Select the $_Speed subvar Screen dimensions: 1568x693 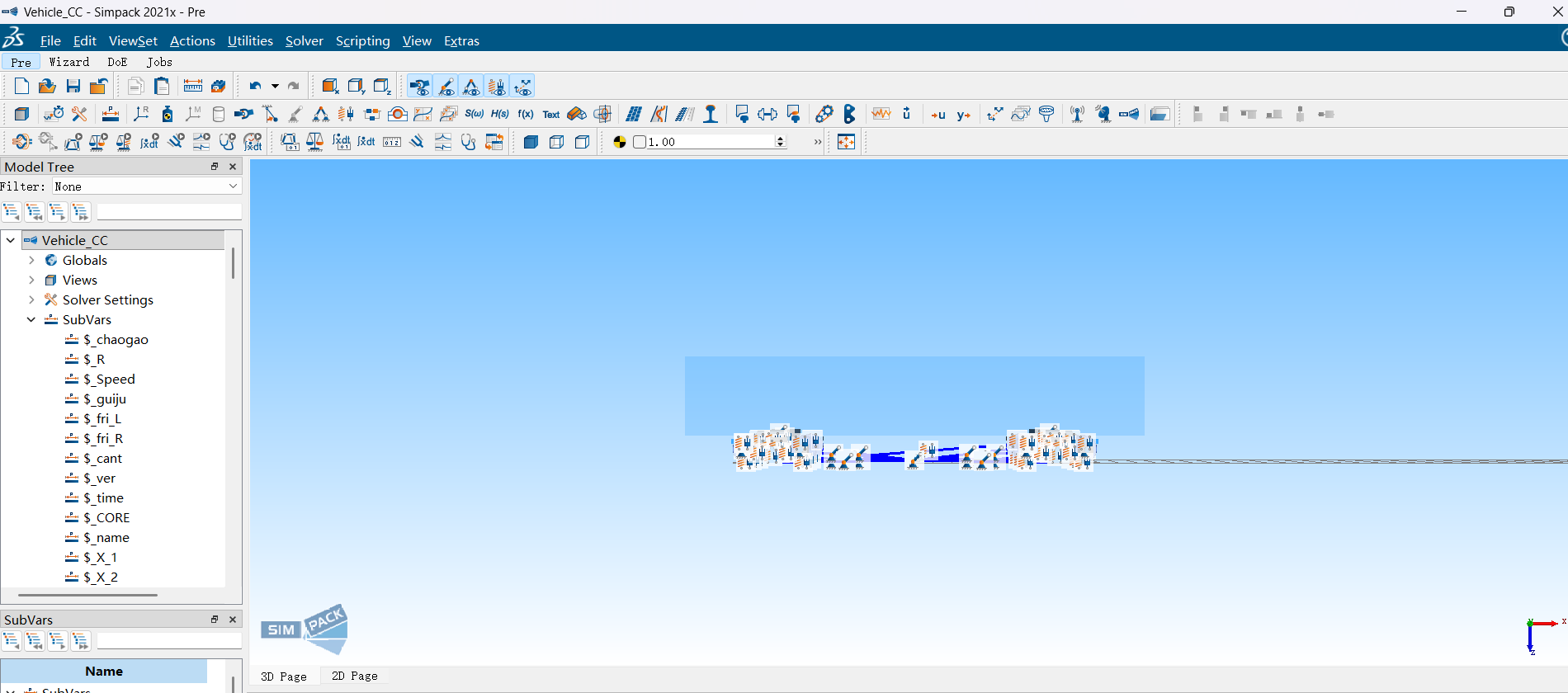click(x=109, y=379)
